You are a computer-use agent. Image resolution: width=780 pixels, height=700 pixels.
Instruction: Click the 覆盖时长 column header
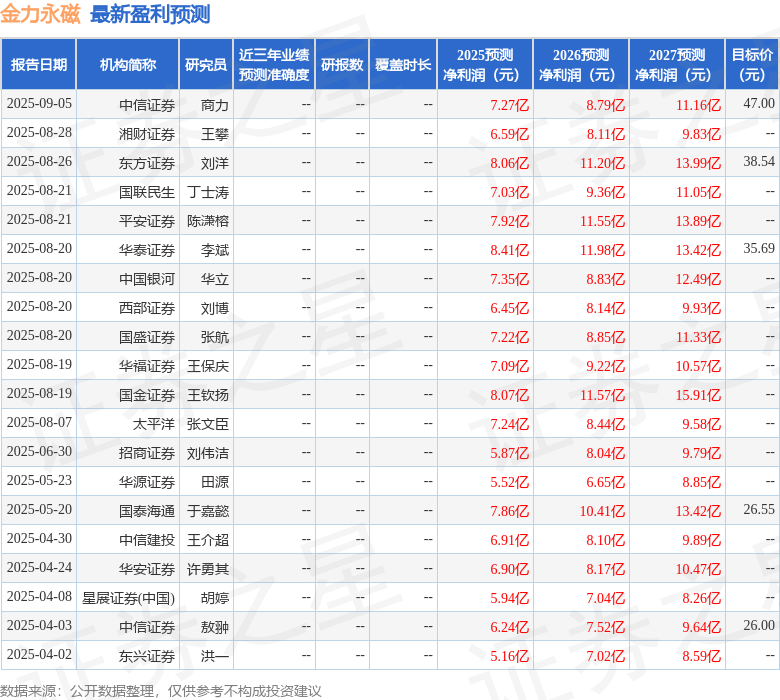(x=403, y=65)
